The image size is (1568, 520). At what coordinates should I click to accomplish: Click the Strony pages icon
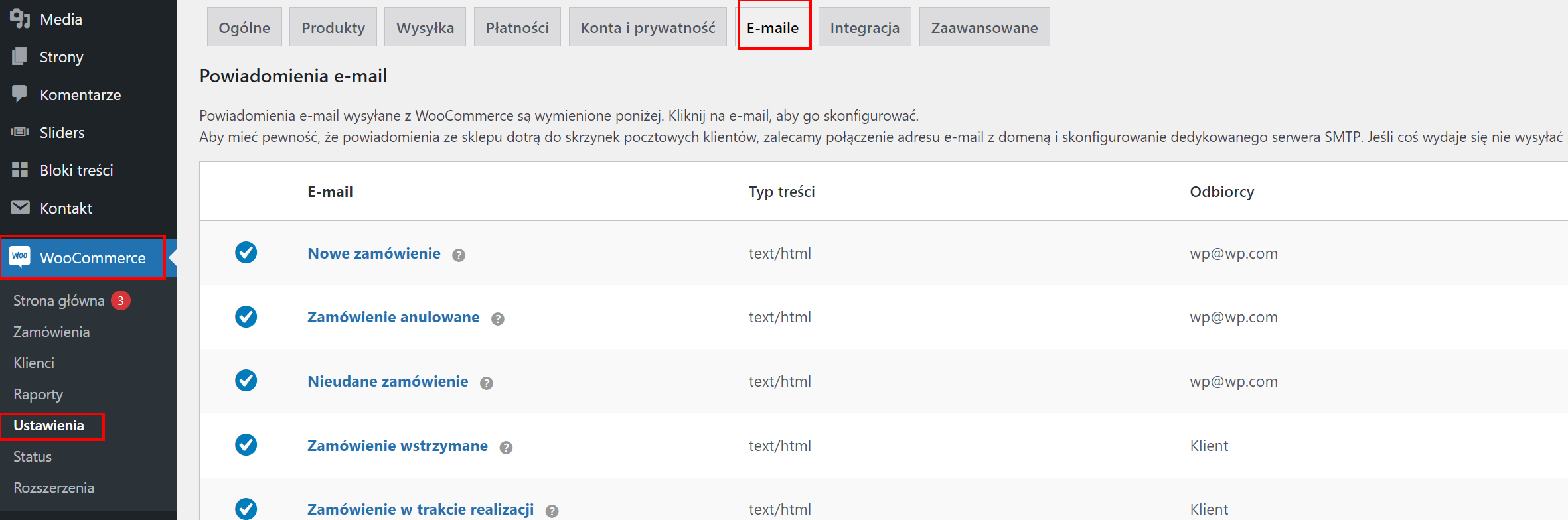click(x=20, y=56)
